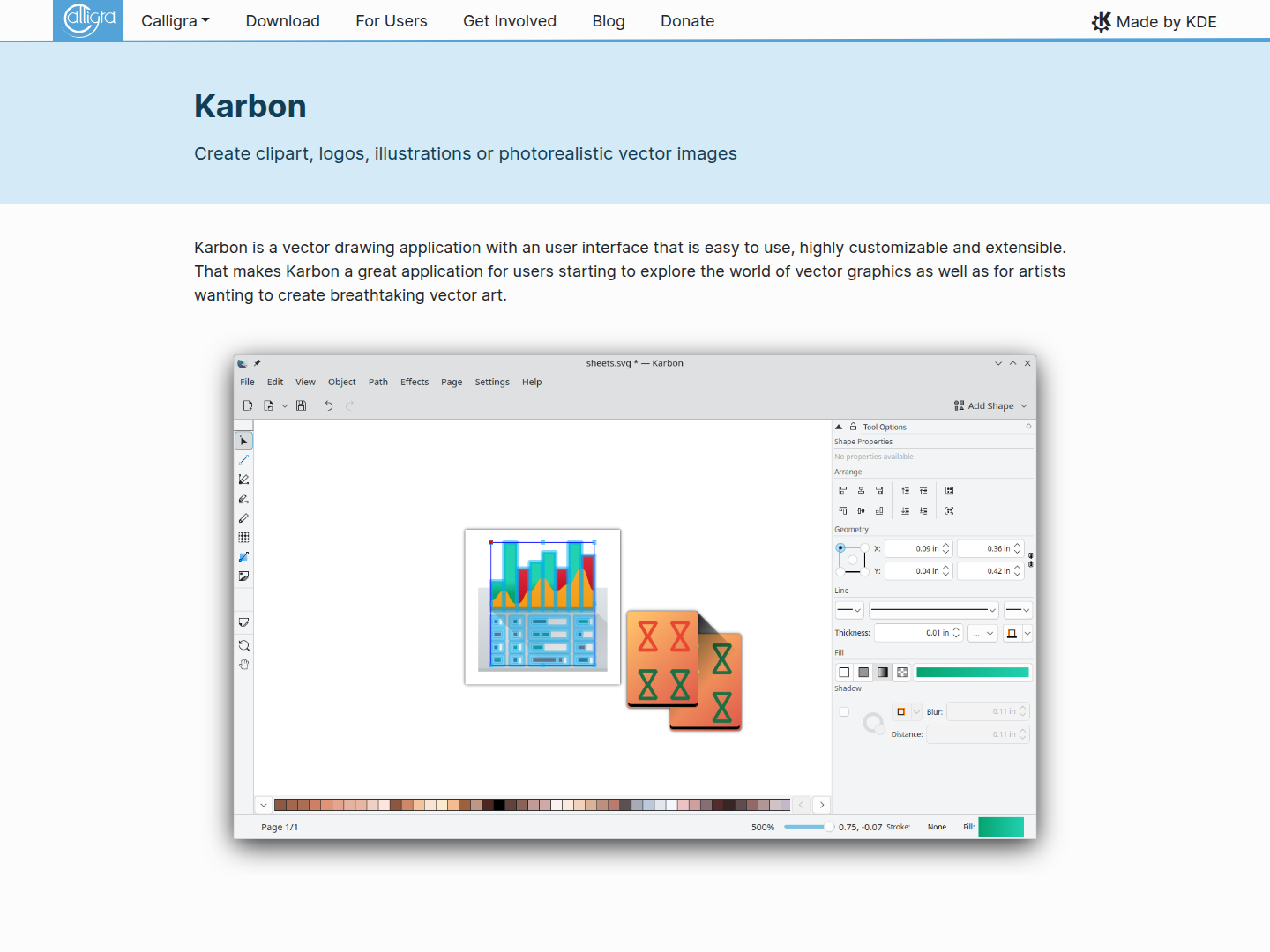Open the Calligra dropdown menu in the navbar

click(176, 21)
